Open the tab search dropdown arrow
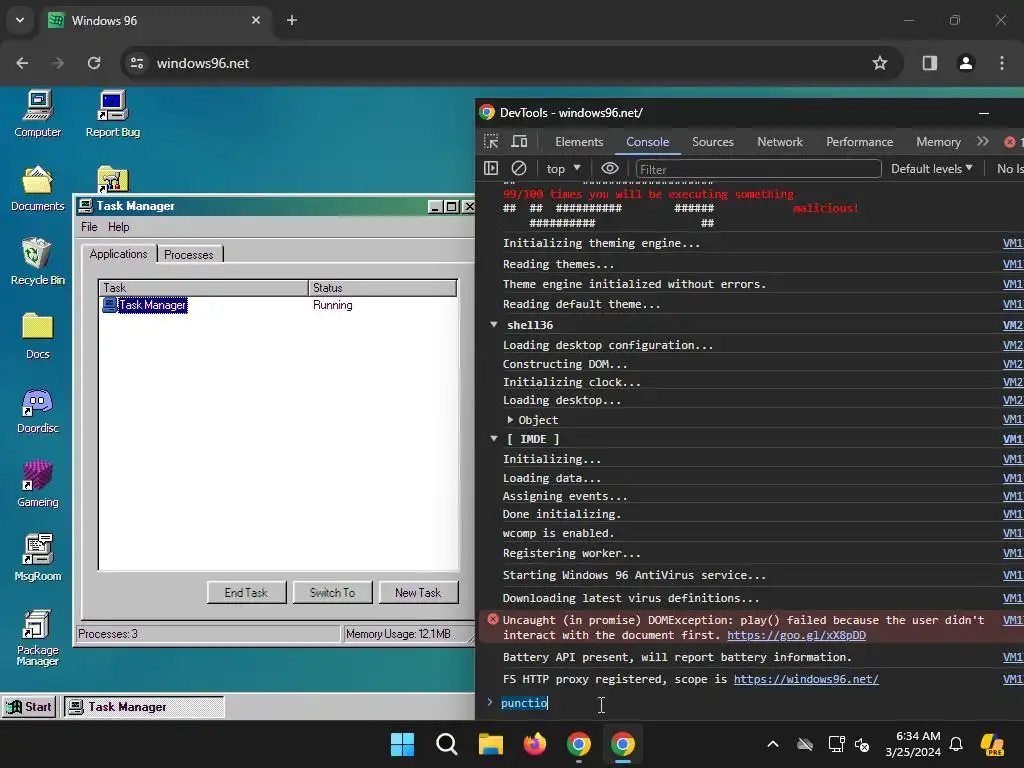Screen dimensions: 1024x768 coord(20,20)
